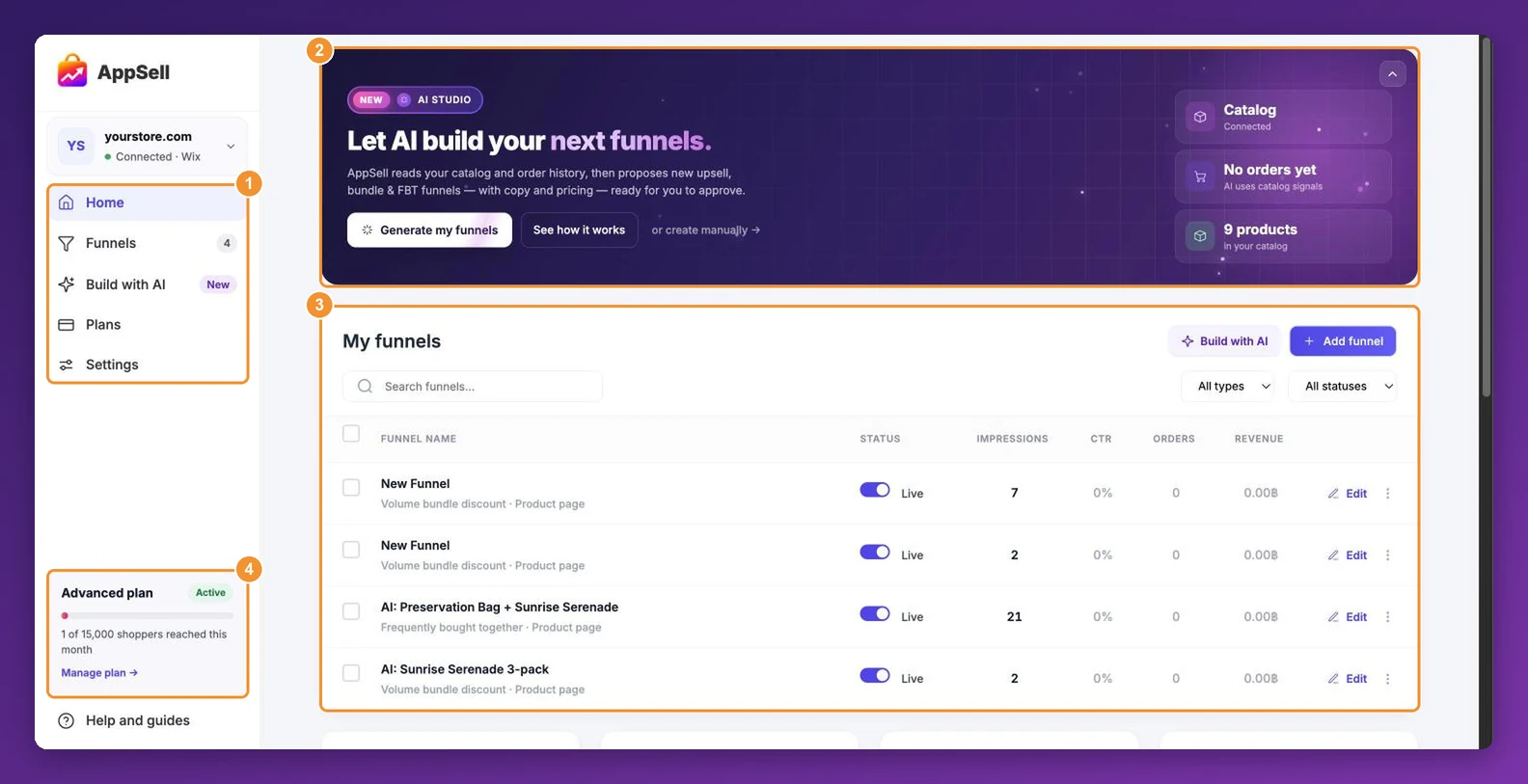
Task: Tick checkbox for the 2-impression New Funnel
Action: point(351,550)
